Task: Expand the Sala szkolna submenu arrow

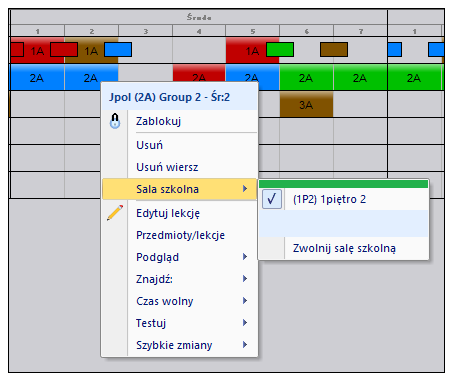Action: pyautogui.click(x=245, y=189)
